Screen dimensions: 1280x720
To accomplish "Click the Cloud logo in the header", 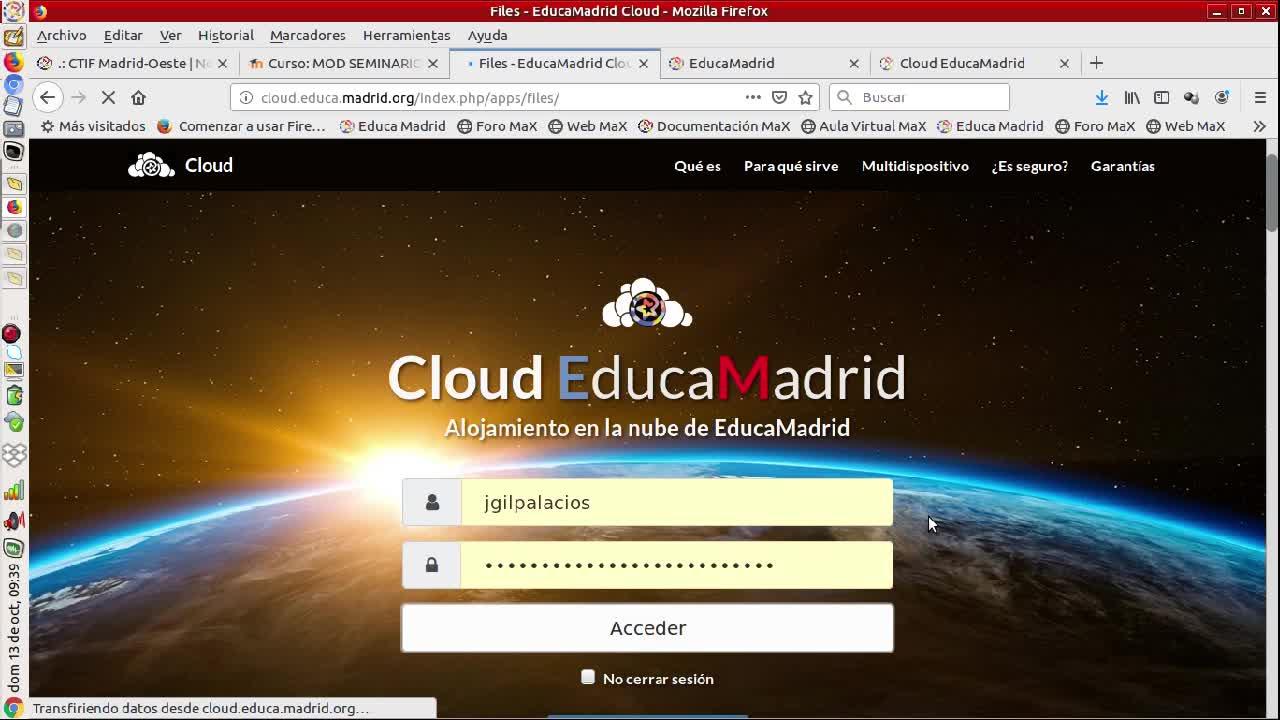I will coord(180,166).
